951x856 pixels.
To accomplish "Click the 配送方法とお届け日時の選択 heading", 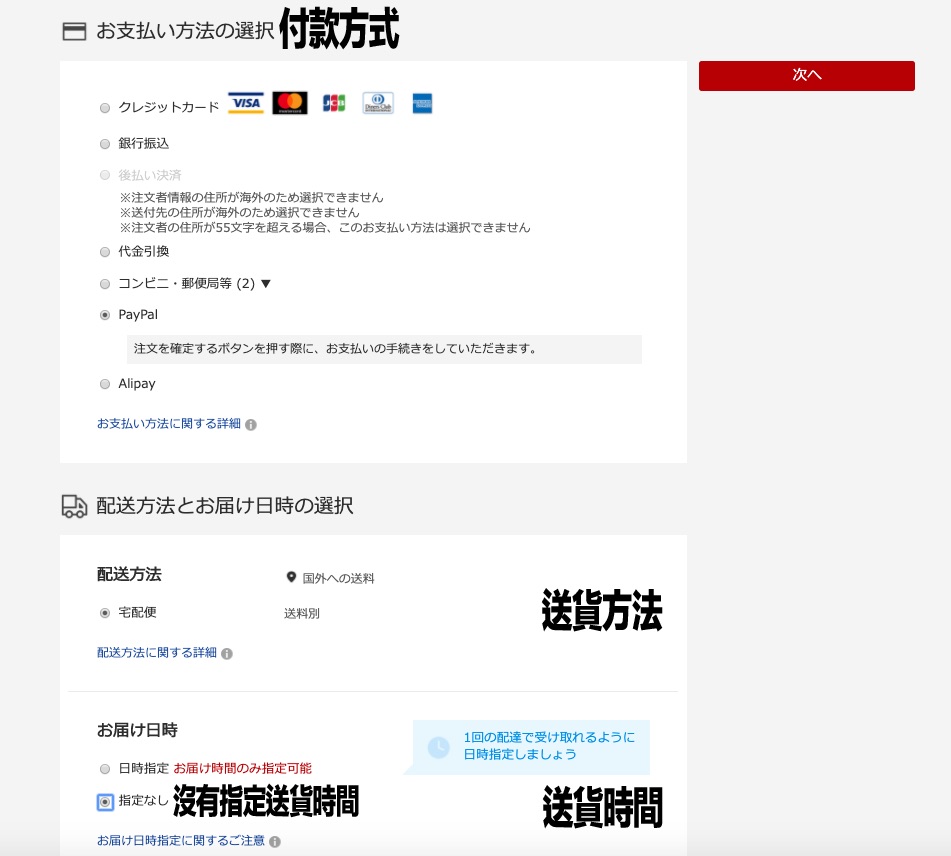I will tap(224, 505).
